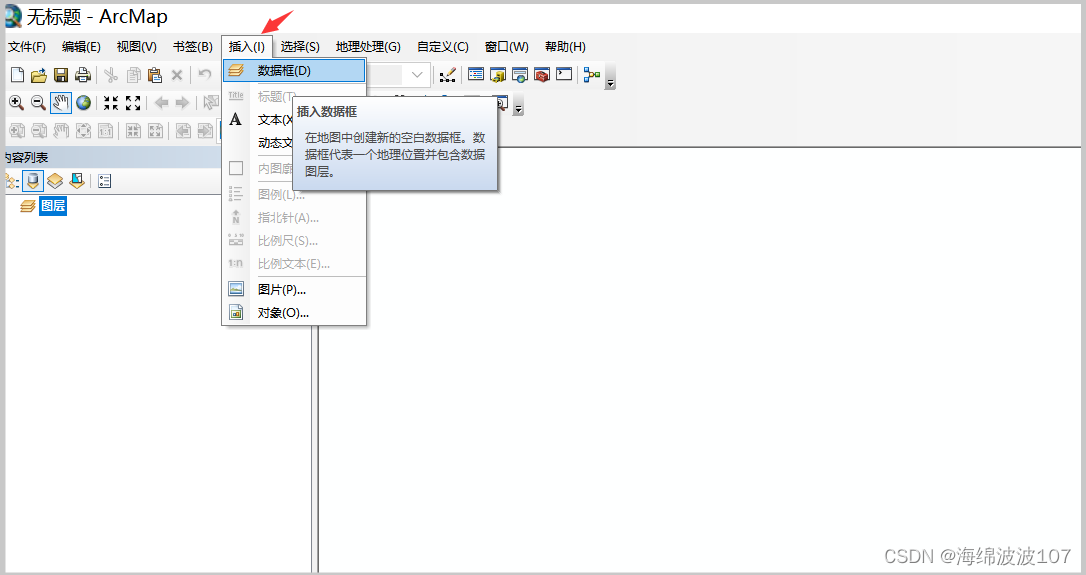1086x575 pixels.
Task: Open the Editor toolbar pencil icon
Action: tap(448, 74)
